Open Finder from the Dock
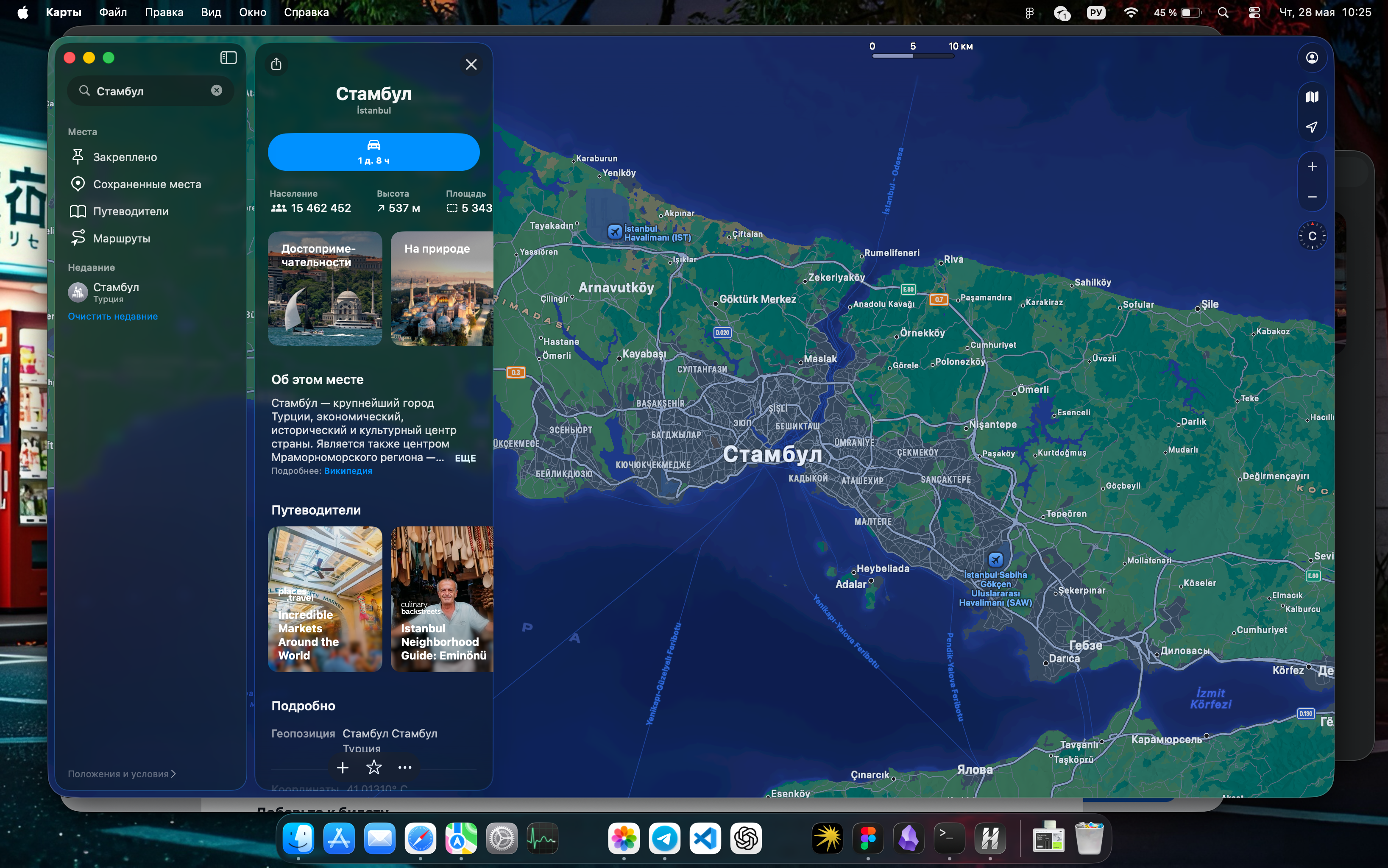Viewport: 1388px width, 868px height. [x=298, y=837]
